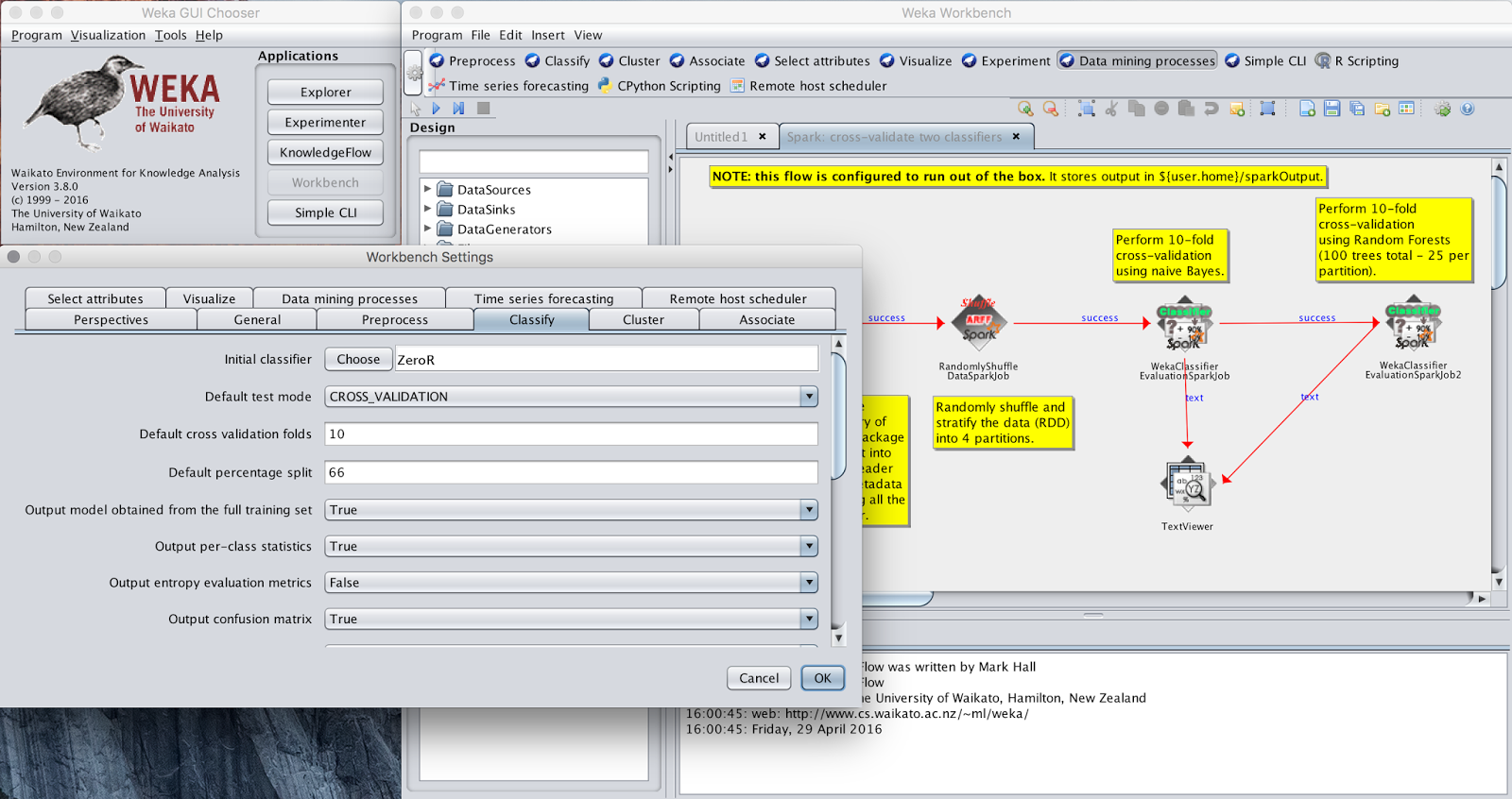Image resolution: width=1512 pixels, height=799 pixels.
Task: Click the stop flow square icon
Action: click(x=483, y=109)
